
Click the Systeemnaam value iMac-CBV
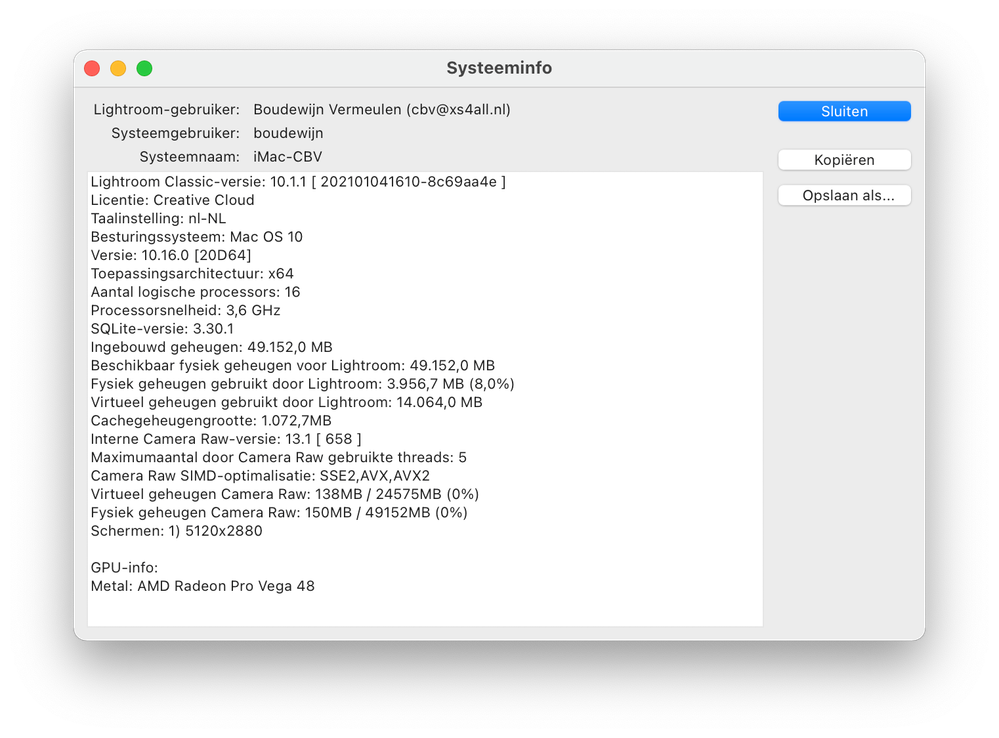(287, 156)
